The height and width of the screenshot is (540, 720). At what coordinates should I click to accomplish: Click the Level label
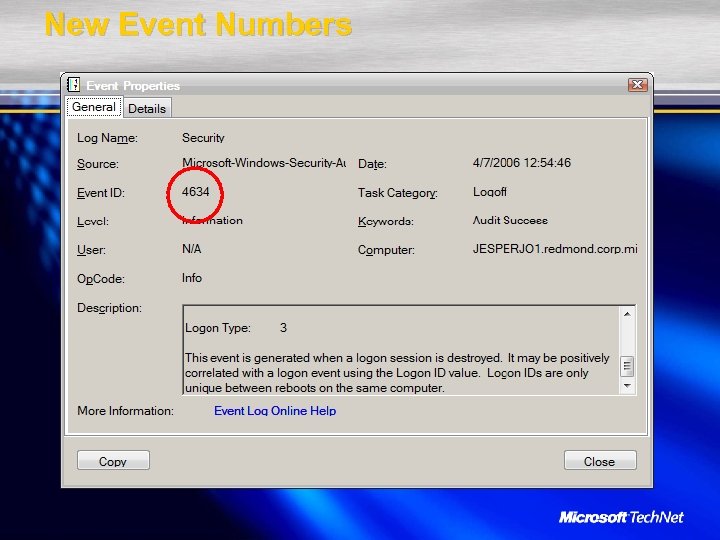[x=93, y=221]
